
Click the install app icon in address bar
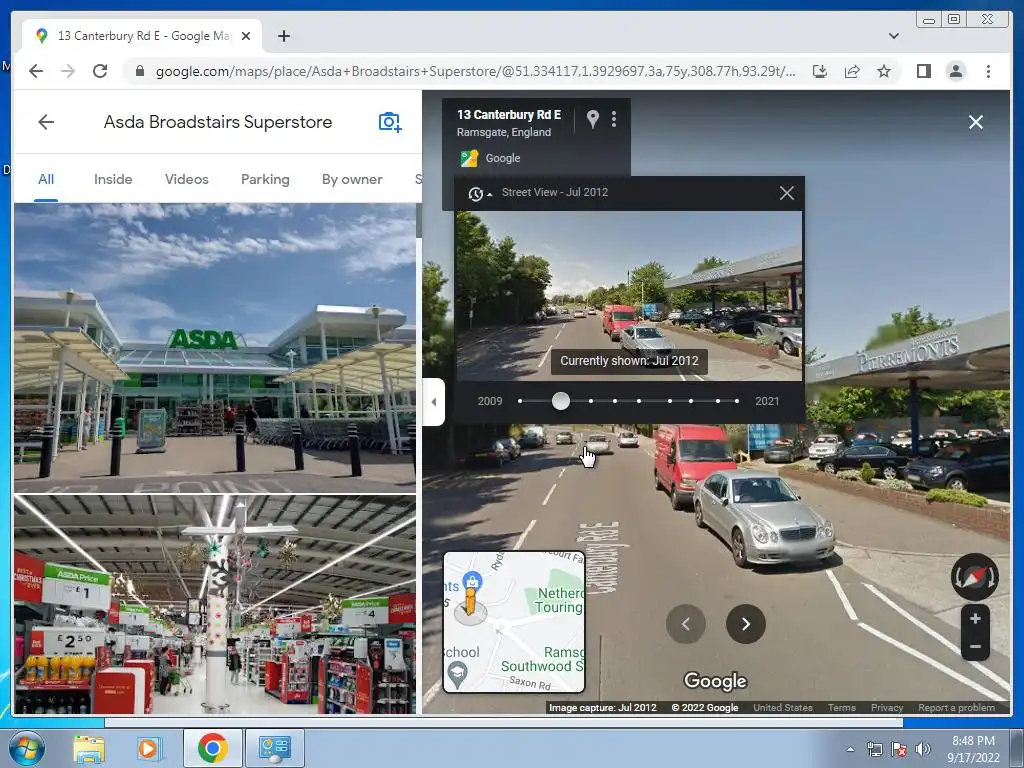pos(820,71)
